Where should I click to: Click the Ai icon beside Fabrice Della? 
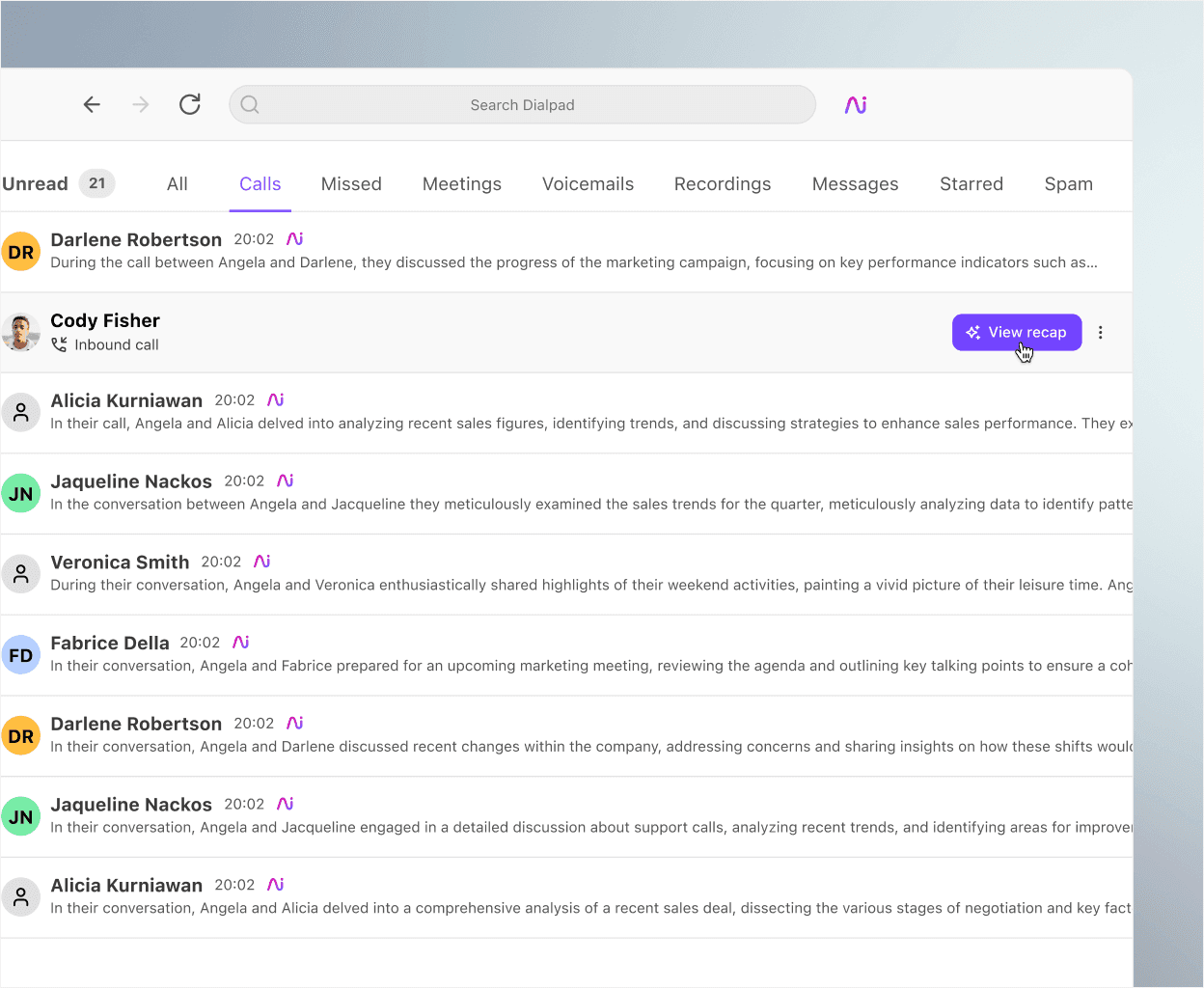click(x=241, y=643)
